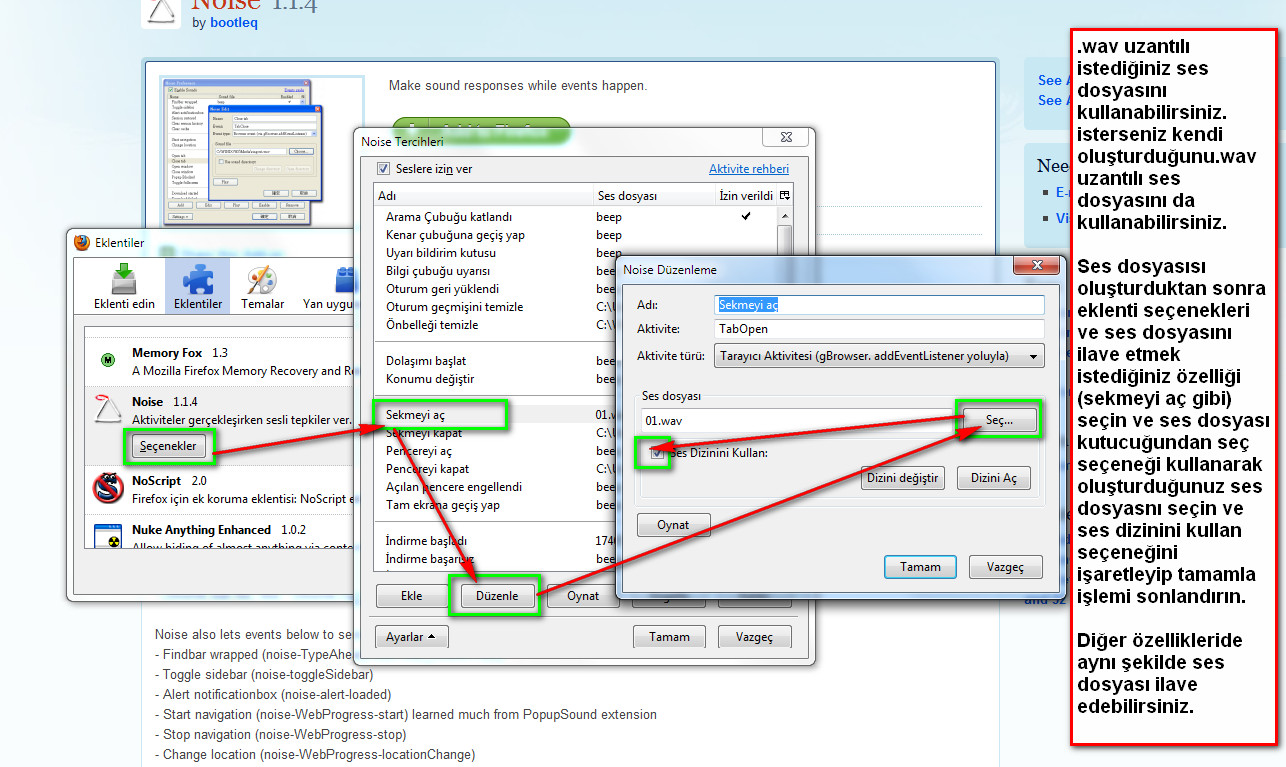
Task: Toggle Ses Dizinini Kullan checkbox
Action: [x=656, y=453]
